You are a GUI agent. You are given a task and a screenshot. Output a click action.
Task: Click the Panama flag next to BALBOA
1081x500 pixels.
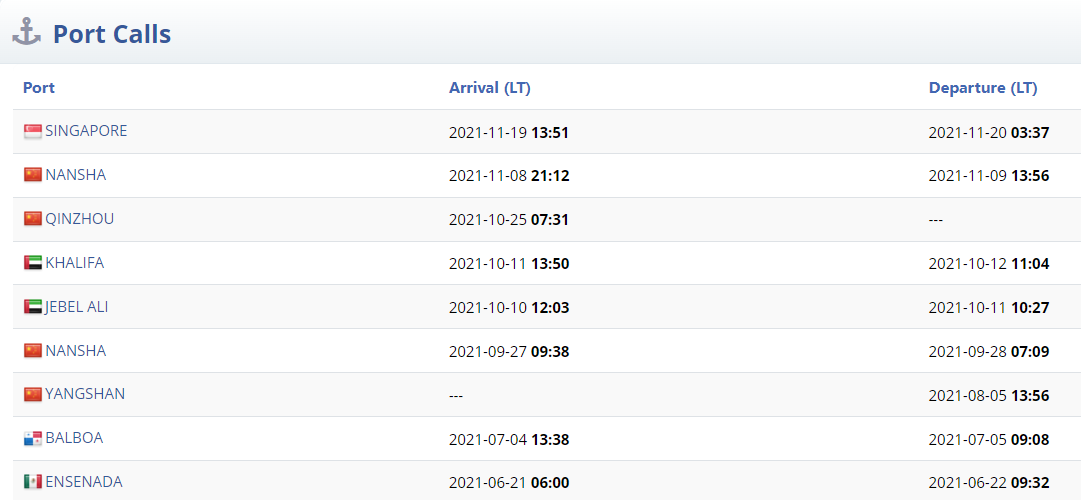(x=33, y=439)
